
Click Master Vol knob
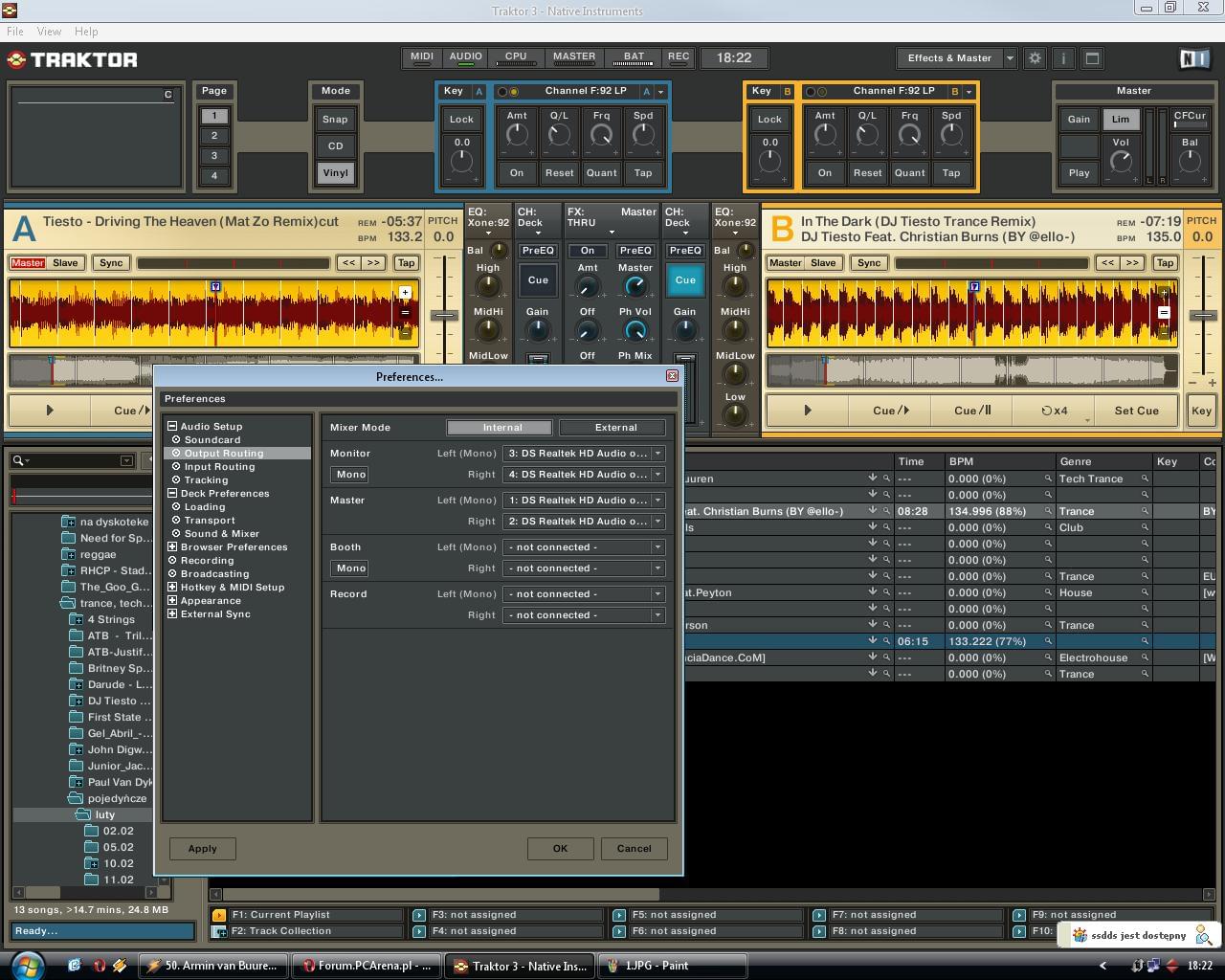(x=1121, y=162)
